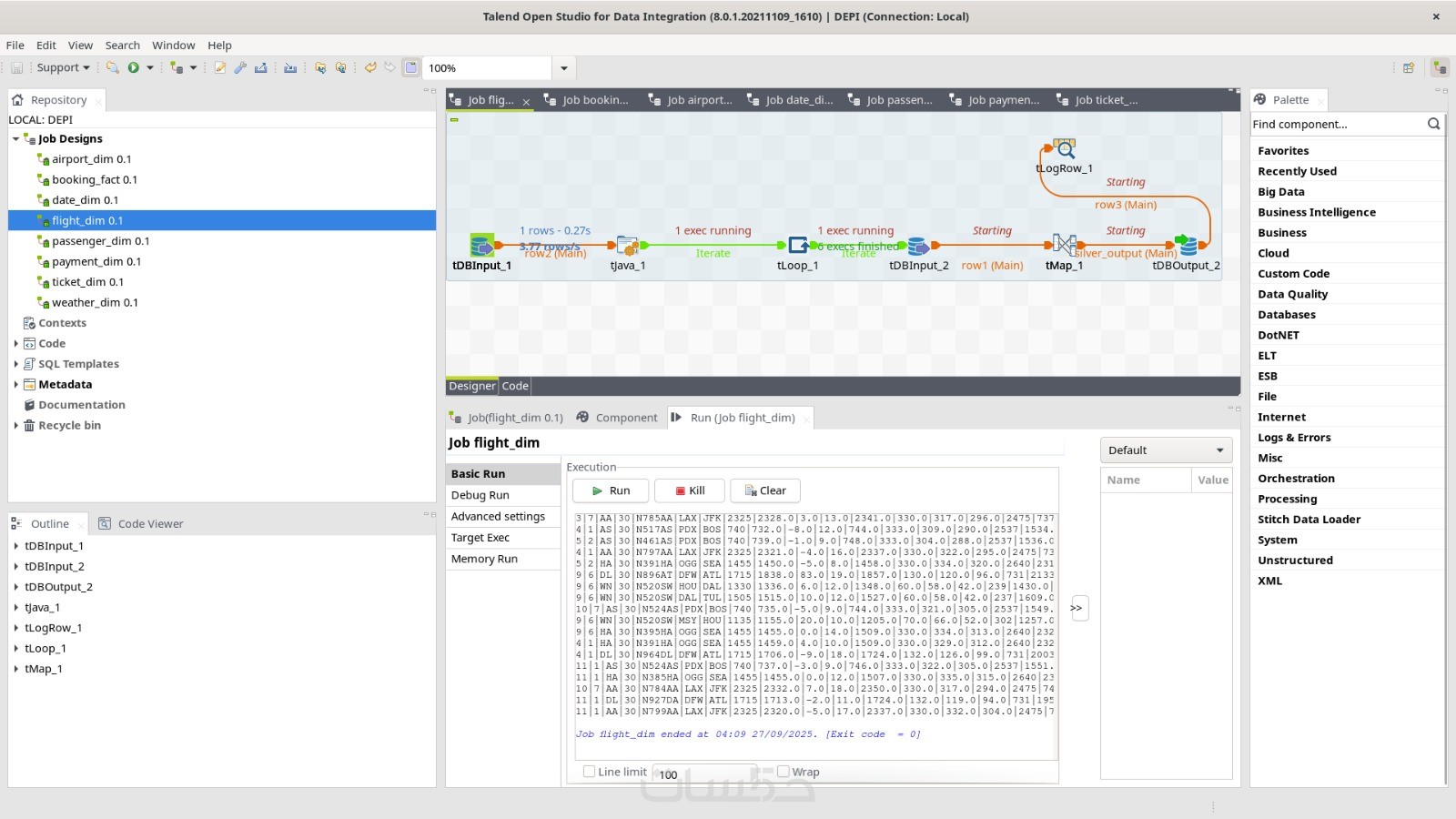The width and height of the screenshot is (1456, 819).
Task: Open the Window menu
Action: [x=173, y=45]
